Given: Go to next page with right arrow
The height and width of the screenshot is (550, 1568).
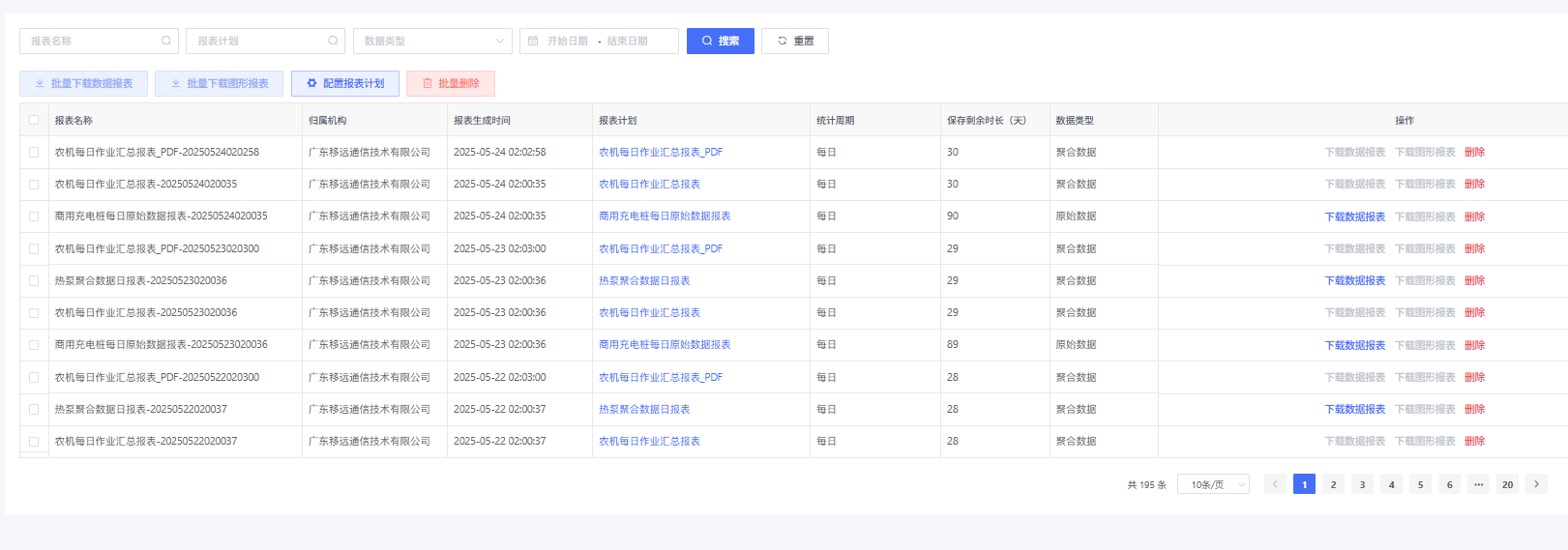Looking at the screenshot, I should [1536, 484].
